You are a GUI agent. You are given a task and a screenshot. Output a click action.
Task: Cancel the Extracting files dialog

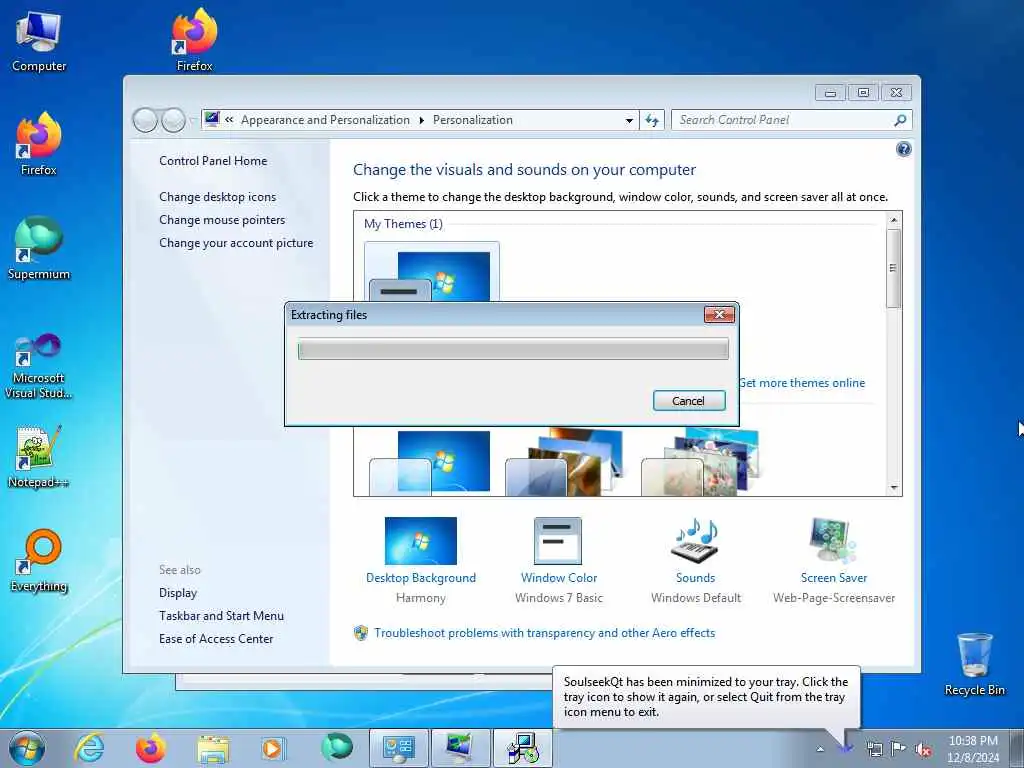[688, 401]
